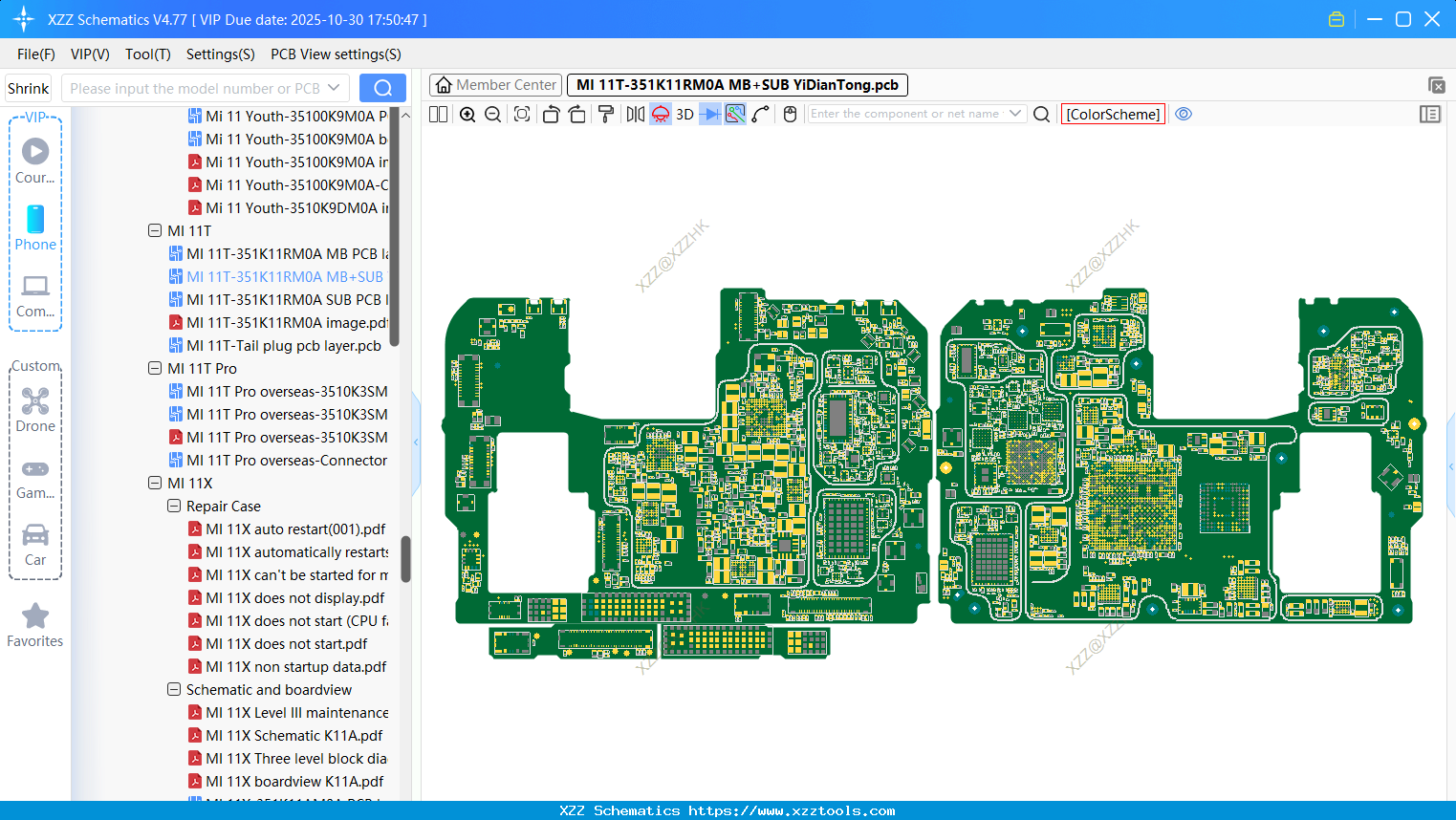
Task: Collapse the MI 11X tree node
Action: click(x=155, y=483)
